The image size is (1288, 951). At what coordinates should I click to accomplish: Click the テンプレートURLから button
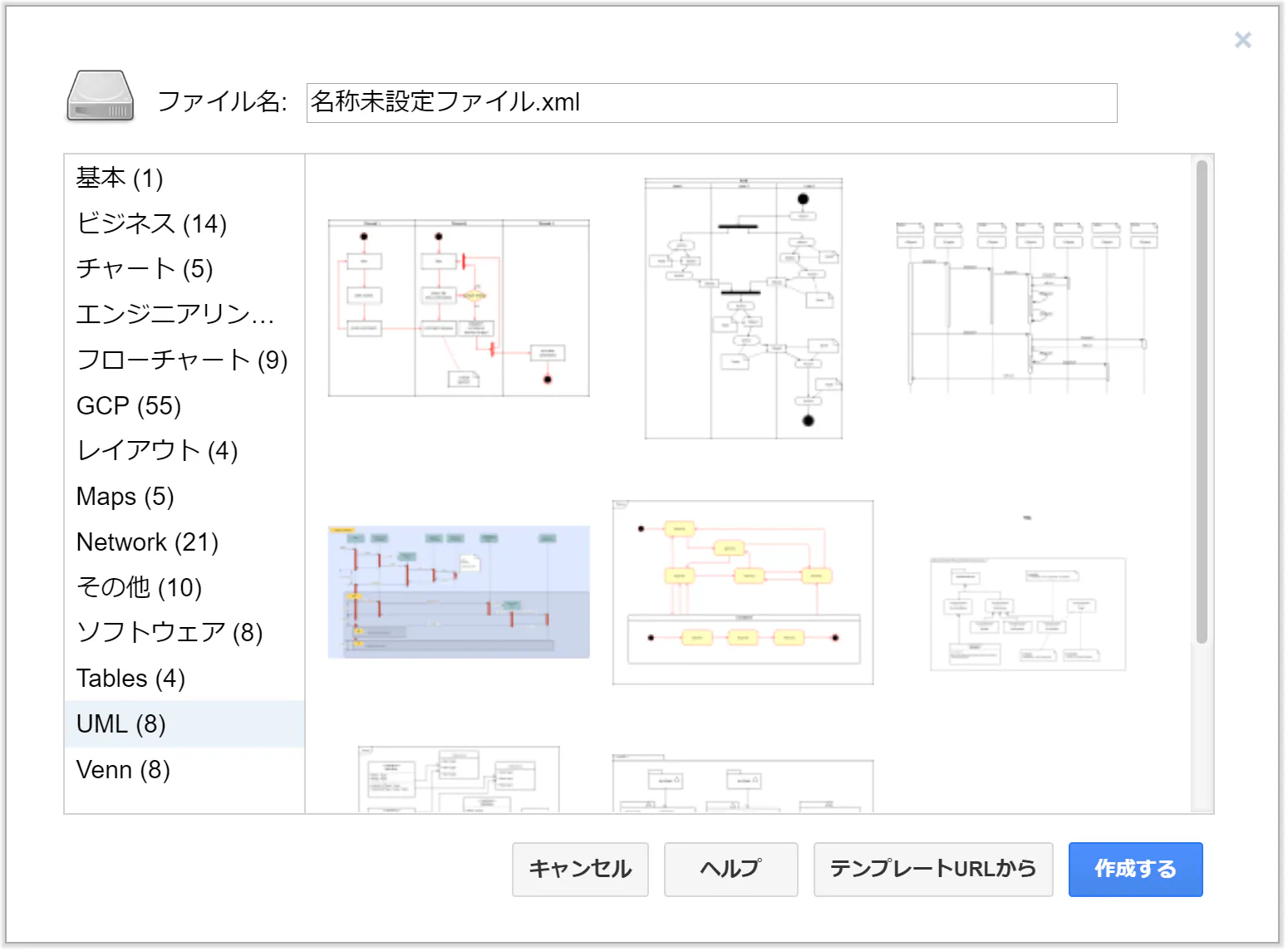pos(933,870)
